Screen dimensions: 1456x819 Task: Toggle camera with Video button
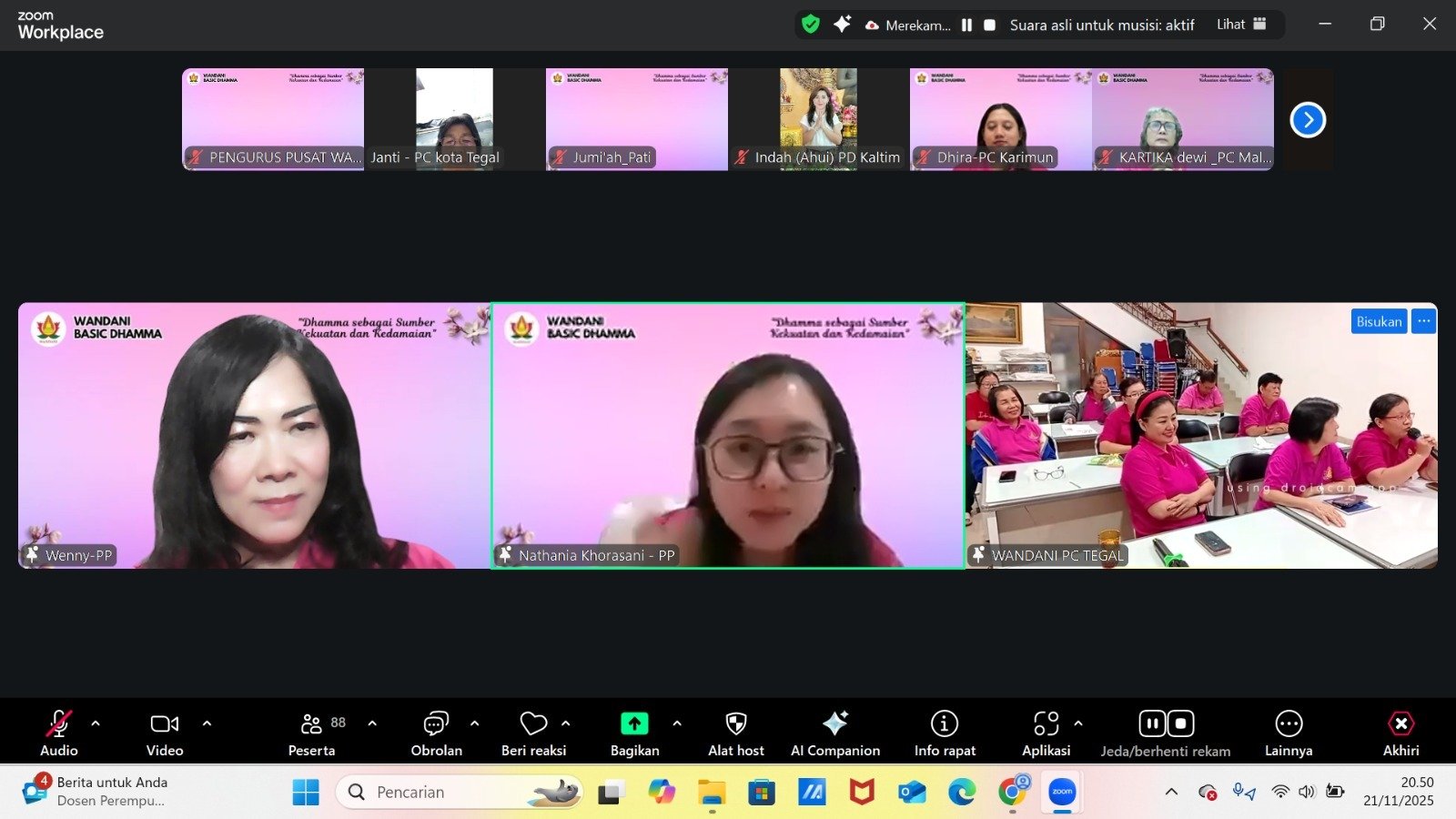point(165,733)
